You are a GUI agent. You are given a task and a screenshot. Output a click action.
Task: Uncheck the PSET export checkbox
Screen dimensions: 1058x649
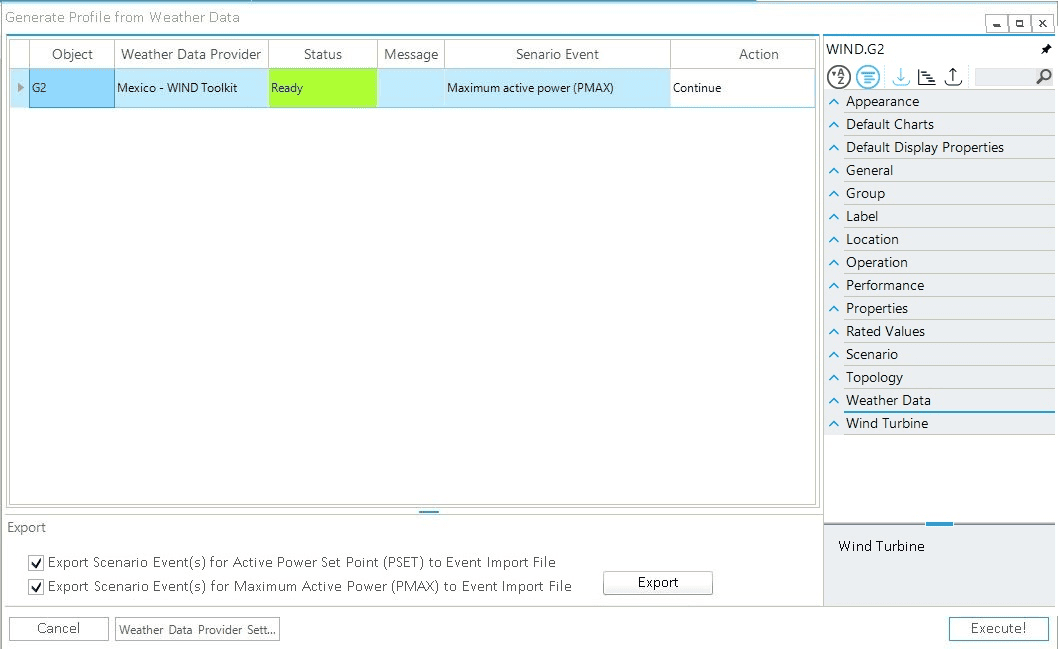pos(36,562)
